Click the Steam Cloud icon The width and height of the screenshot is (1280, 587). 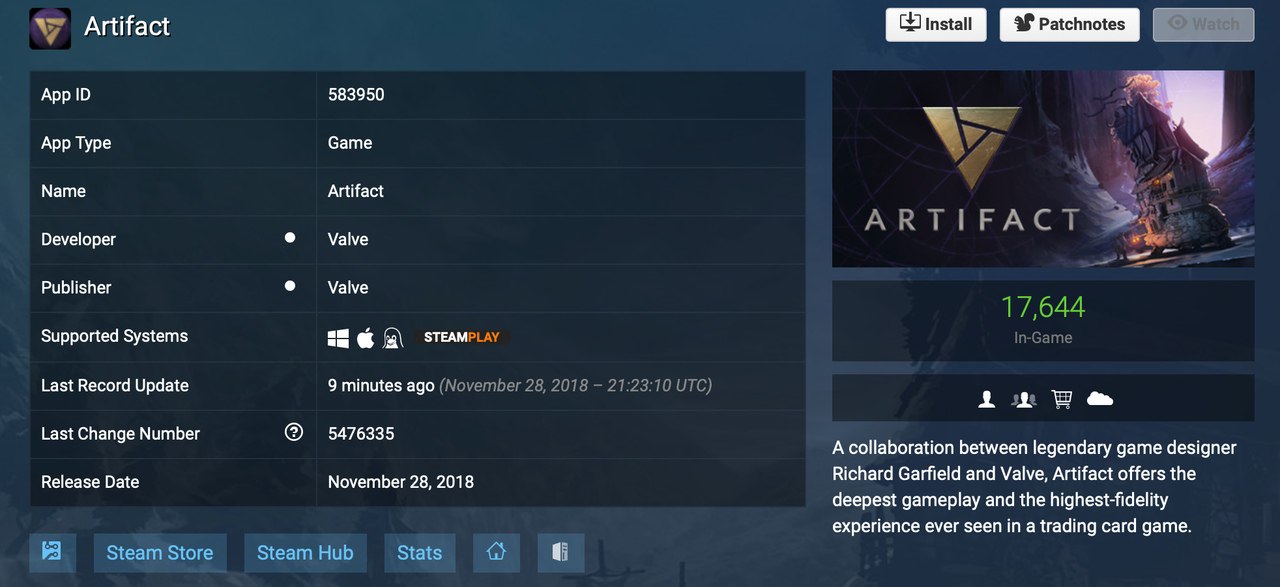(1100, 398)
